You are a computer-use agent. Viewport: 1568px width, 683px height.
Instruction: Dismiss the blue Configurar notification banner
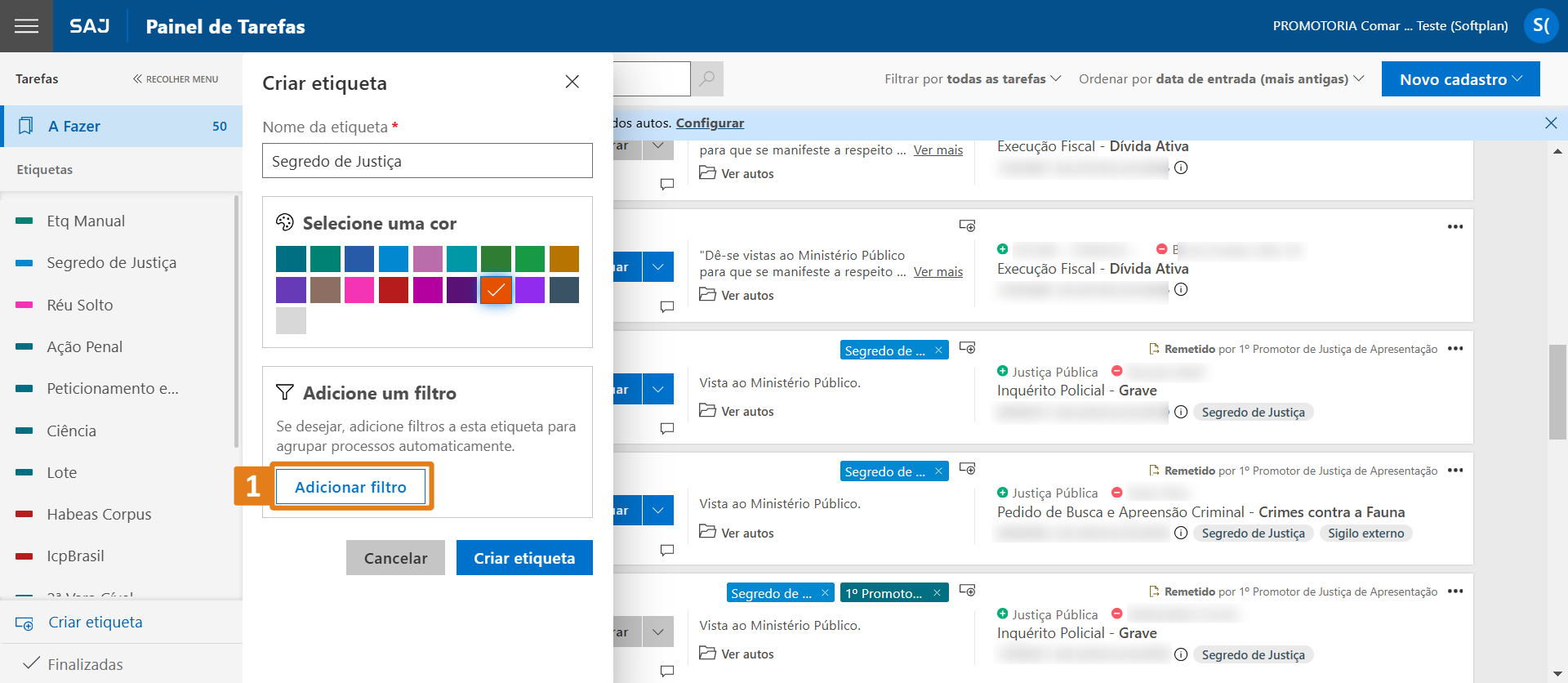click(x=1550, y=123)
